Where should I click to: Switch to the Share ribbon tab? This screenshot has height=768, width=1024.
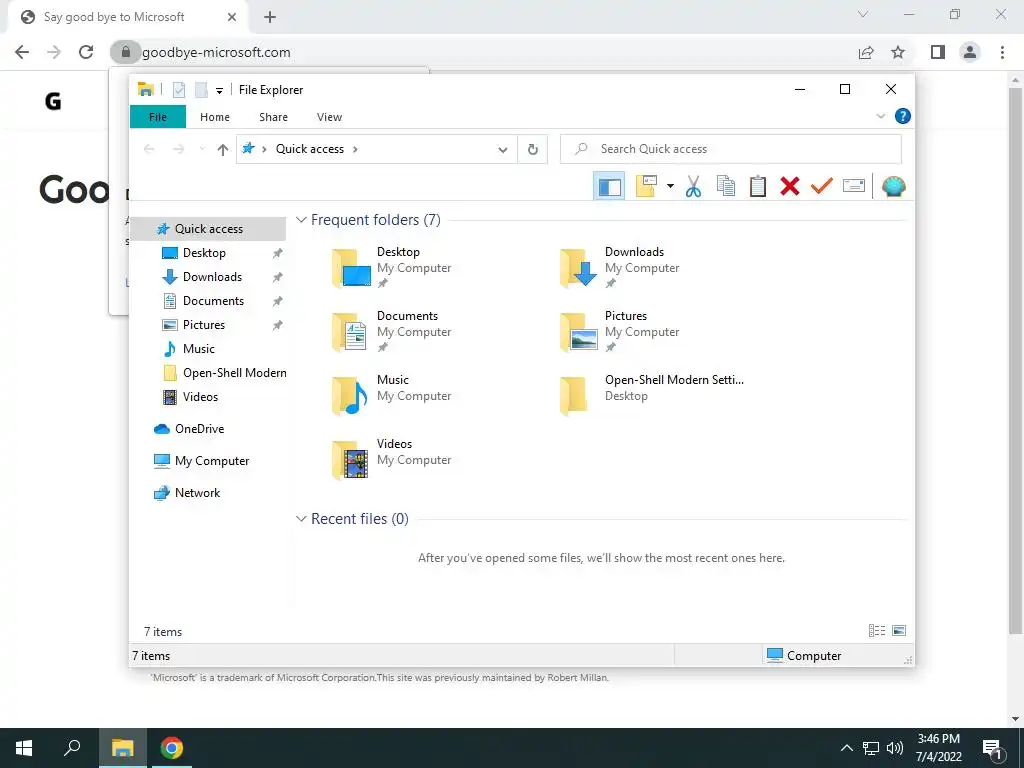pos(273,117)
